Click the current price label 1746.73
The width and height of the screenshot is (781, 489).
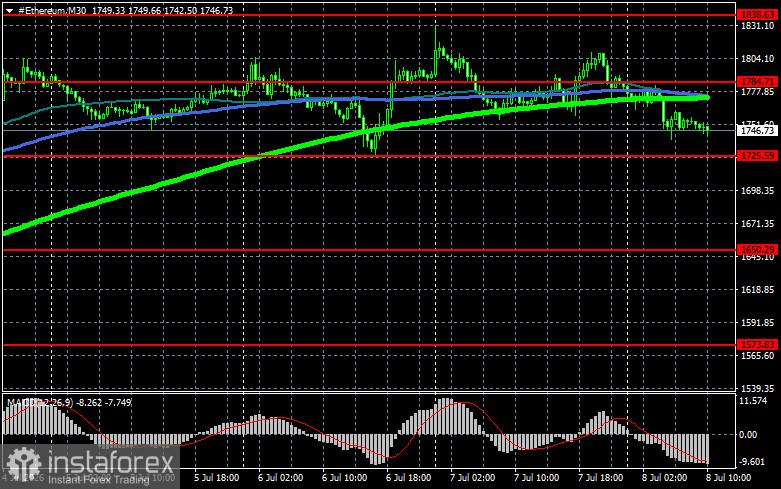click(x=757, y=130)
